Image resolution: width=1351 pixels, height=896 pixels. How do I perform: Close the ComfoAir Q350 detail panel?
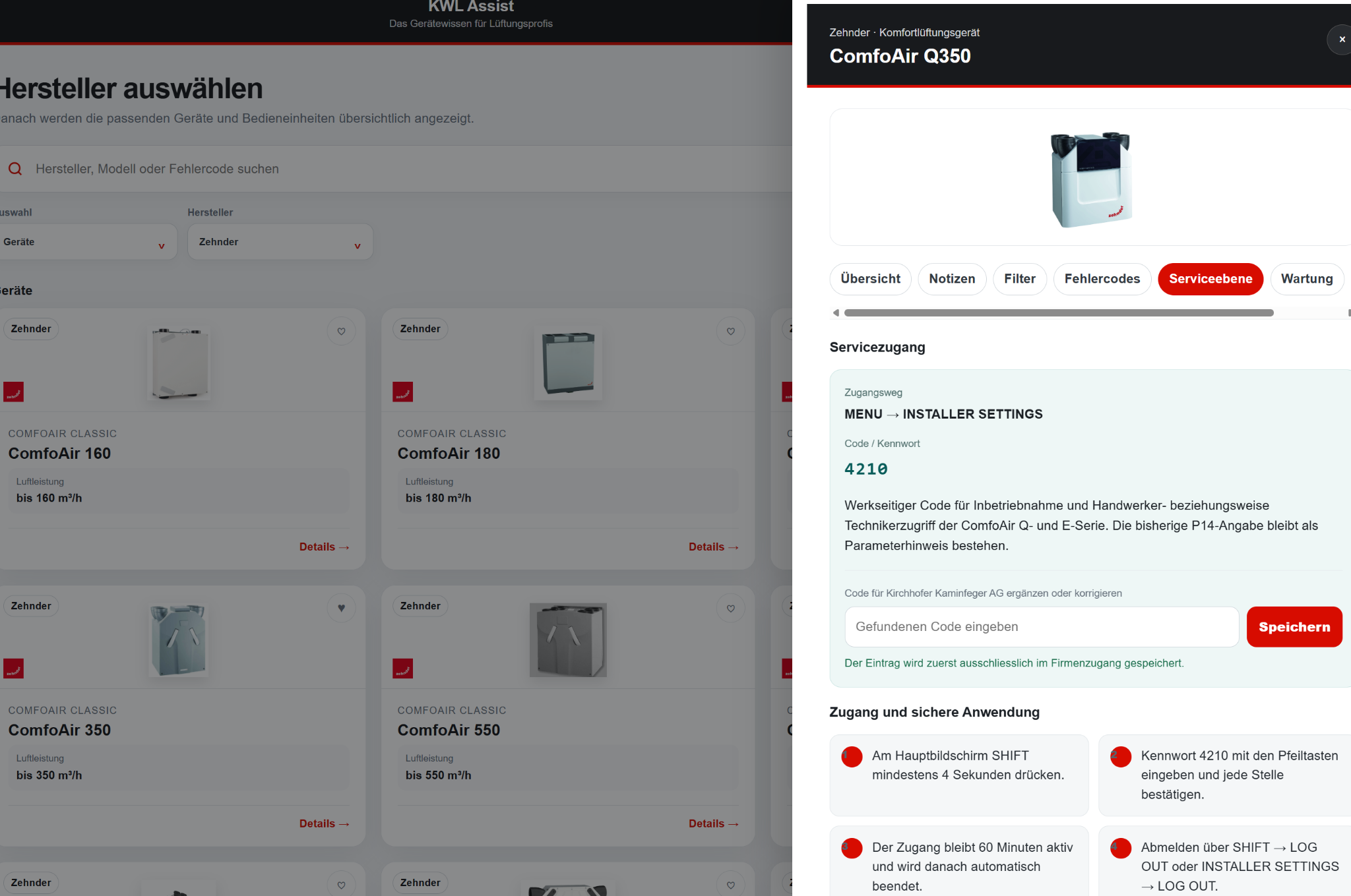pos(1341,40)
